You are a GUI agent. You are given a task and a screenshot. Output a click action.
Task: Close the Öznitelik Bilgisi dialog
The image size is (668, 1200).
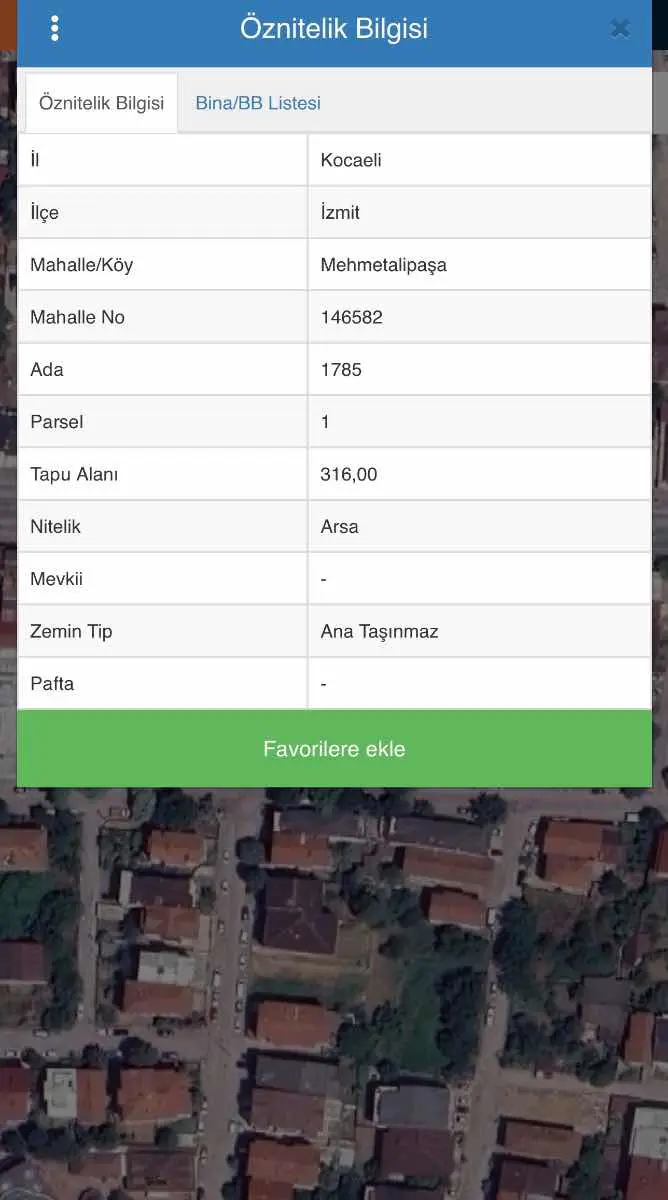point(620,29)
